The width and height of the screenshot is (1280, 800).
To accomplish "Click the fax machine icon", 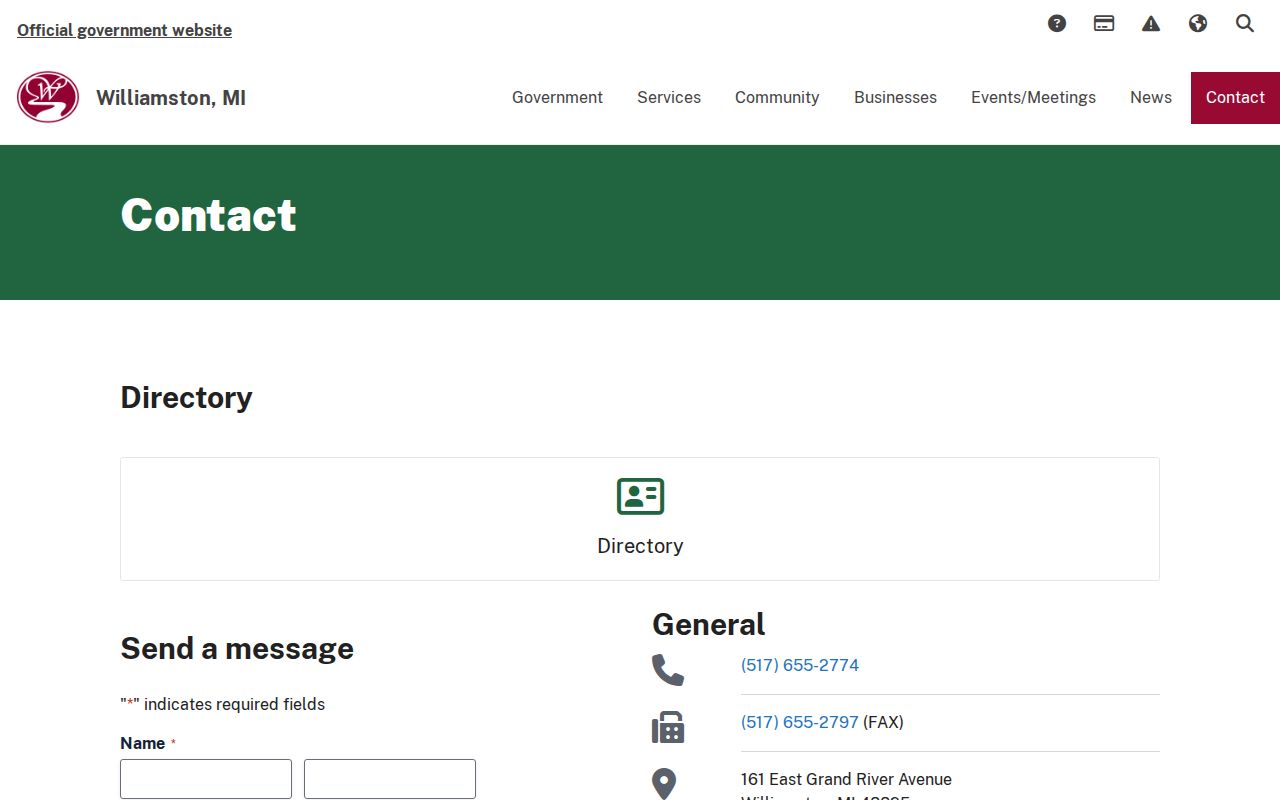I will [x=668, y=727].
